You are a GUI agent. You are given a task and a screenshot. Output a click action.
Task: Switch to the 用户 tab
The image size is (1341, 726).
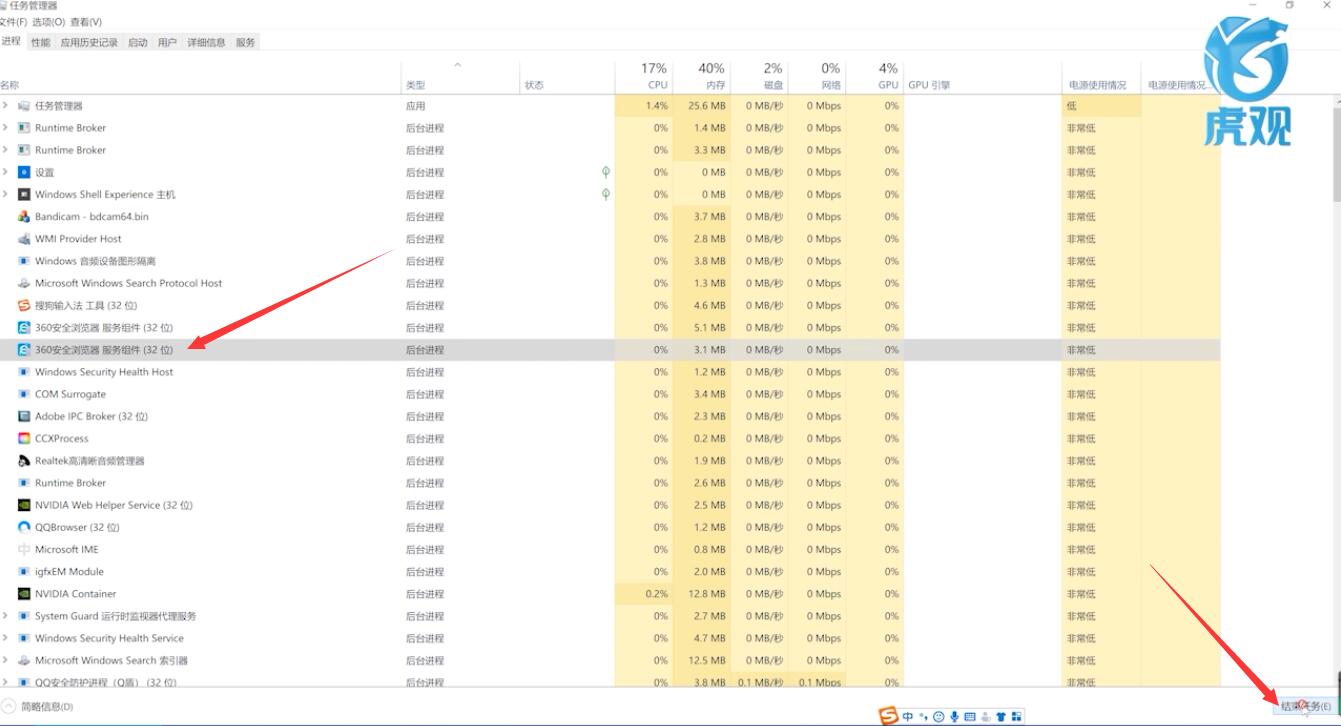tap(167, 42)
